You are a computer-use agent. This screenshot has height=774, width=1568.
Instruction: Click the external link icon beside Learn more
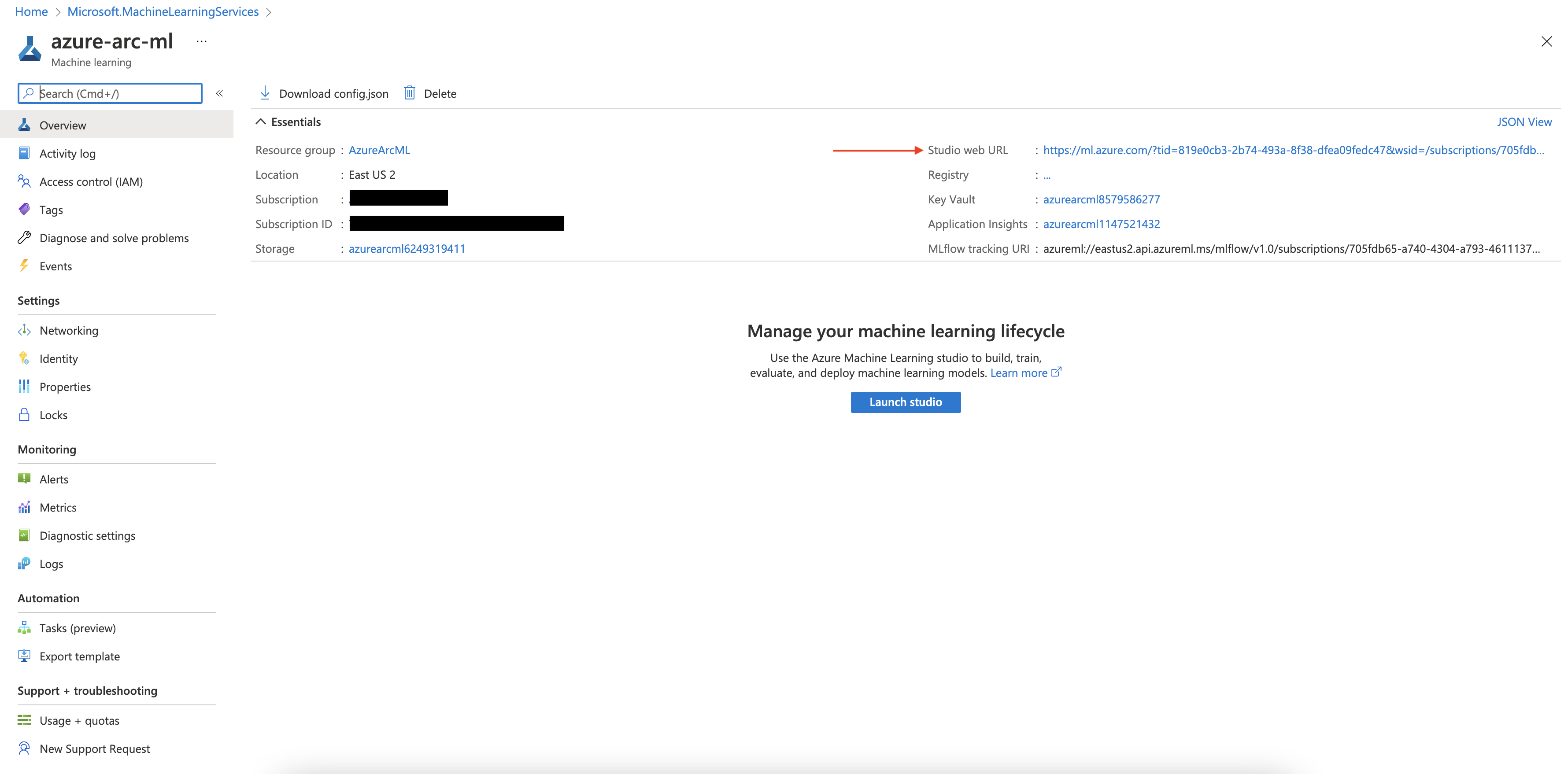[x=1056, y=372]
